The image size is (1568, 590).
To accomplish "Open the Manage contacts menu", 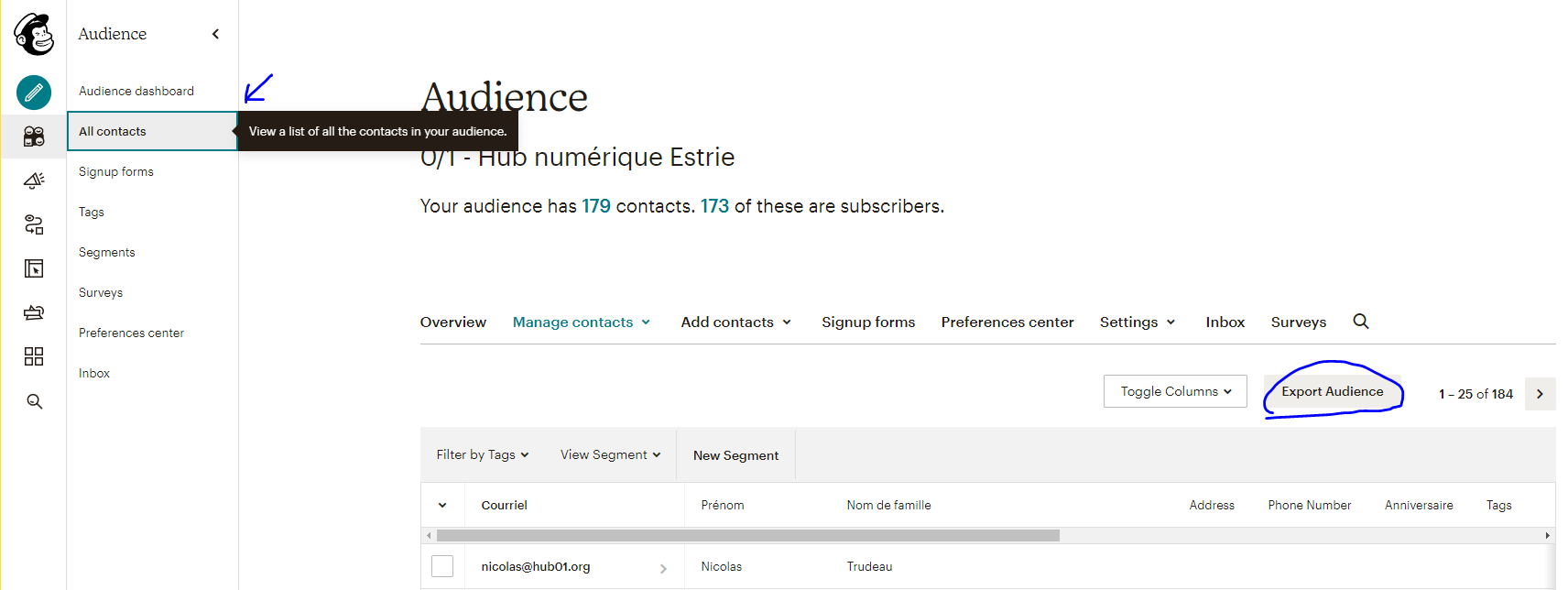I will [x=581, y=322].
